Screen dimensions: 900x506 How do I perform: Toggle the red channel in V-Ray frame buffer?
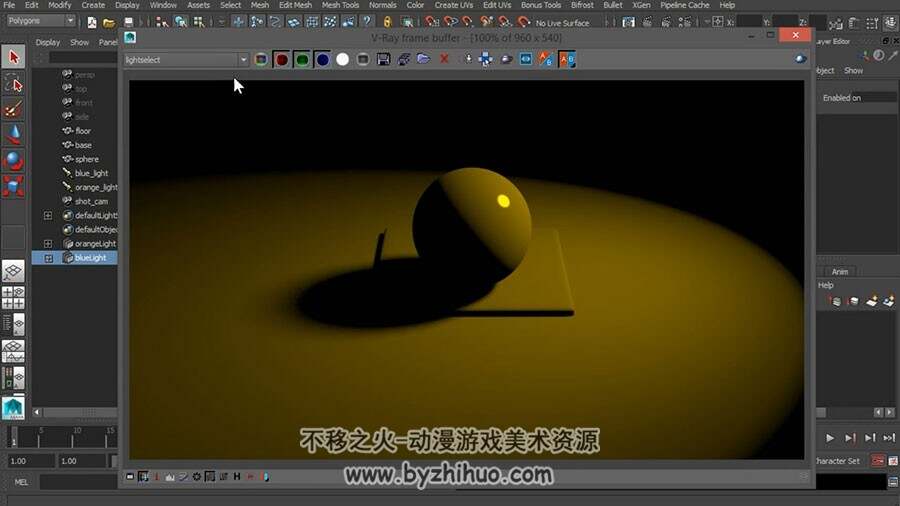(282, 59)
